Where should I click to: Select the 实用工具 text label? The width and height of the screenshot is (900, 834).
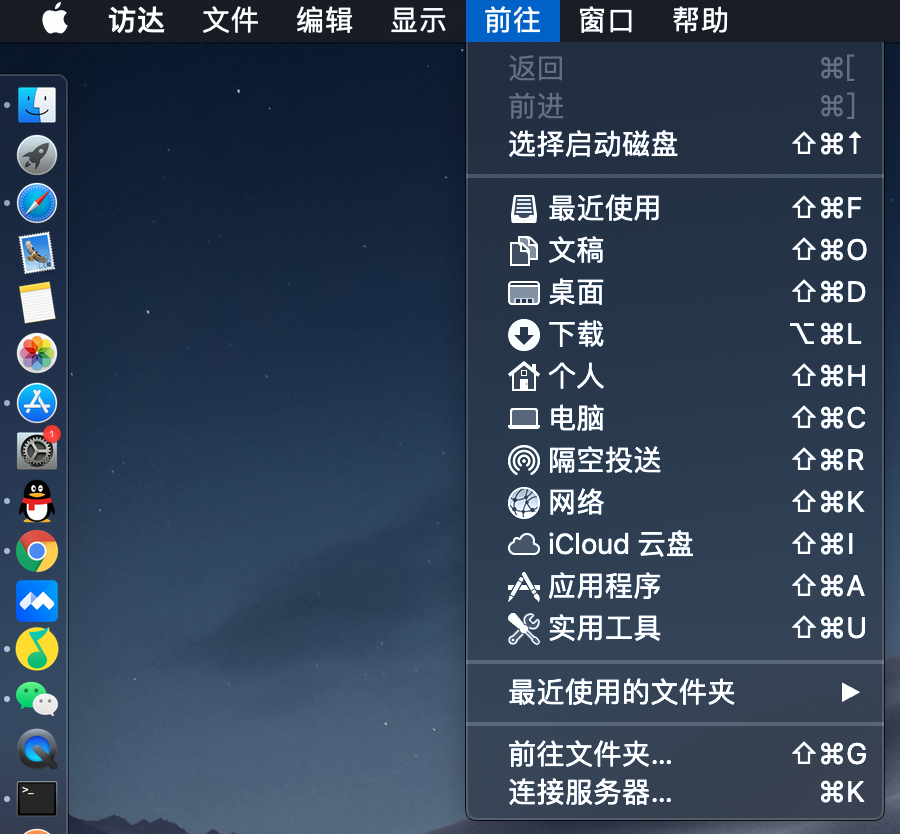pyautogui.click(x=604, y=629)
